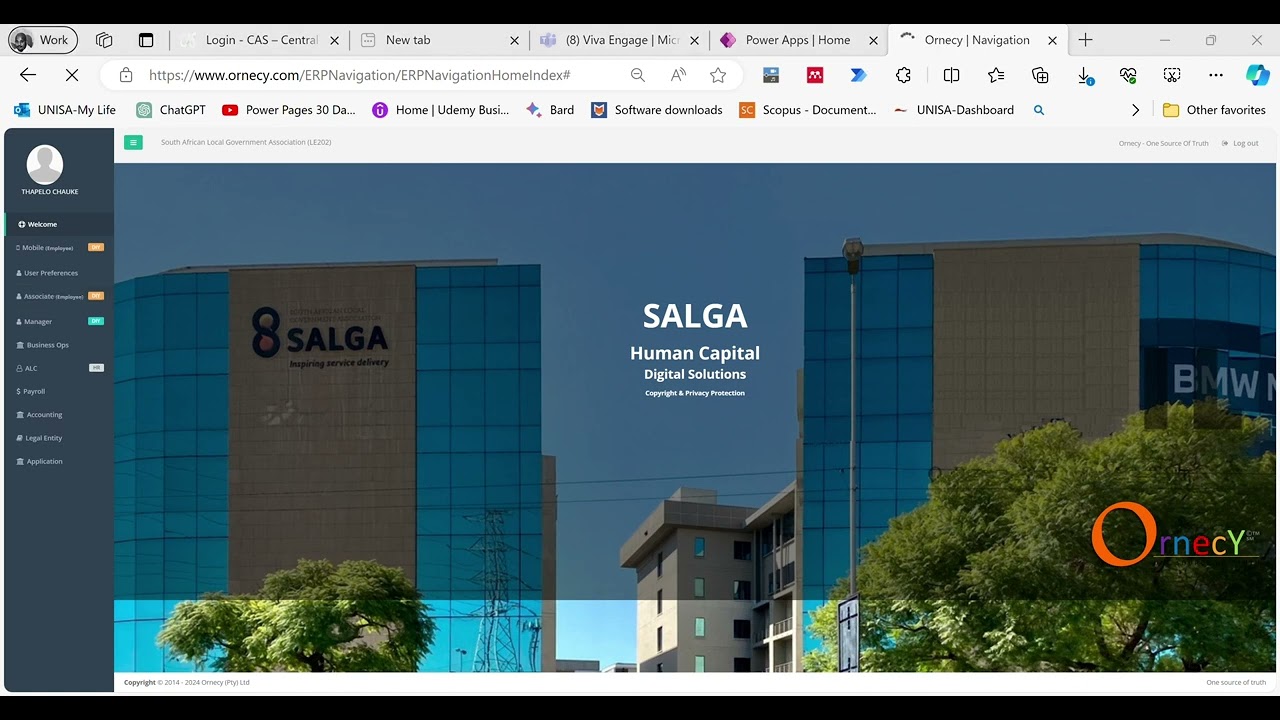Toggle the green hamburger sidebar menu button
1280x720 pixels.
(x=133, y=143)
